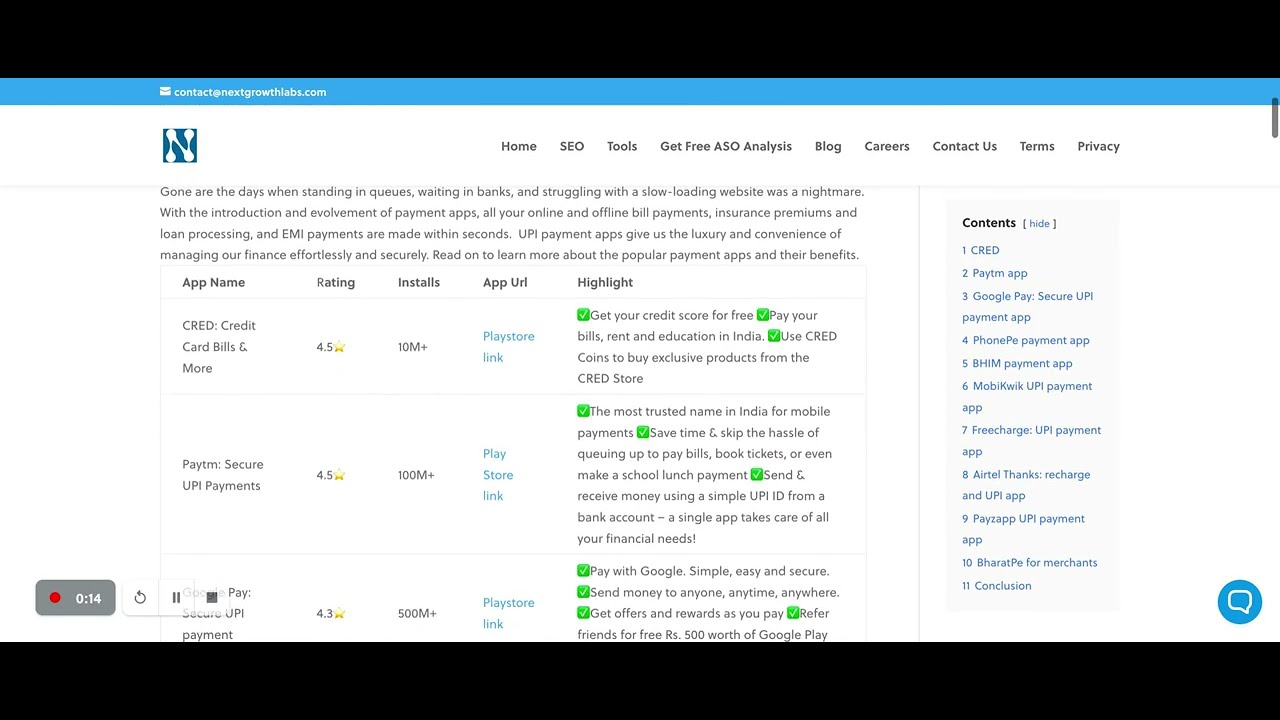Viewport: 1280px width, 720px height.
Task: Select Get Free ASO Analysis
Action: [x=726, y=146]
